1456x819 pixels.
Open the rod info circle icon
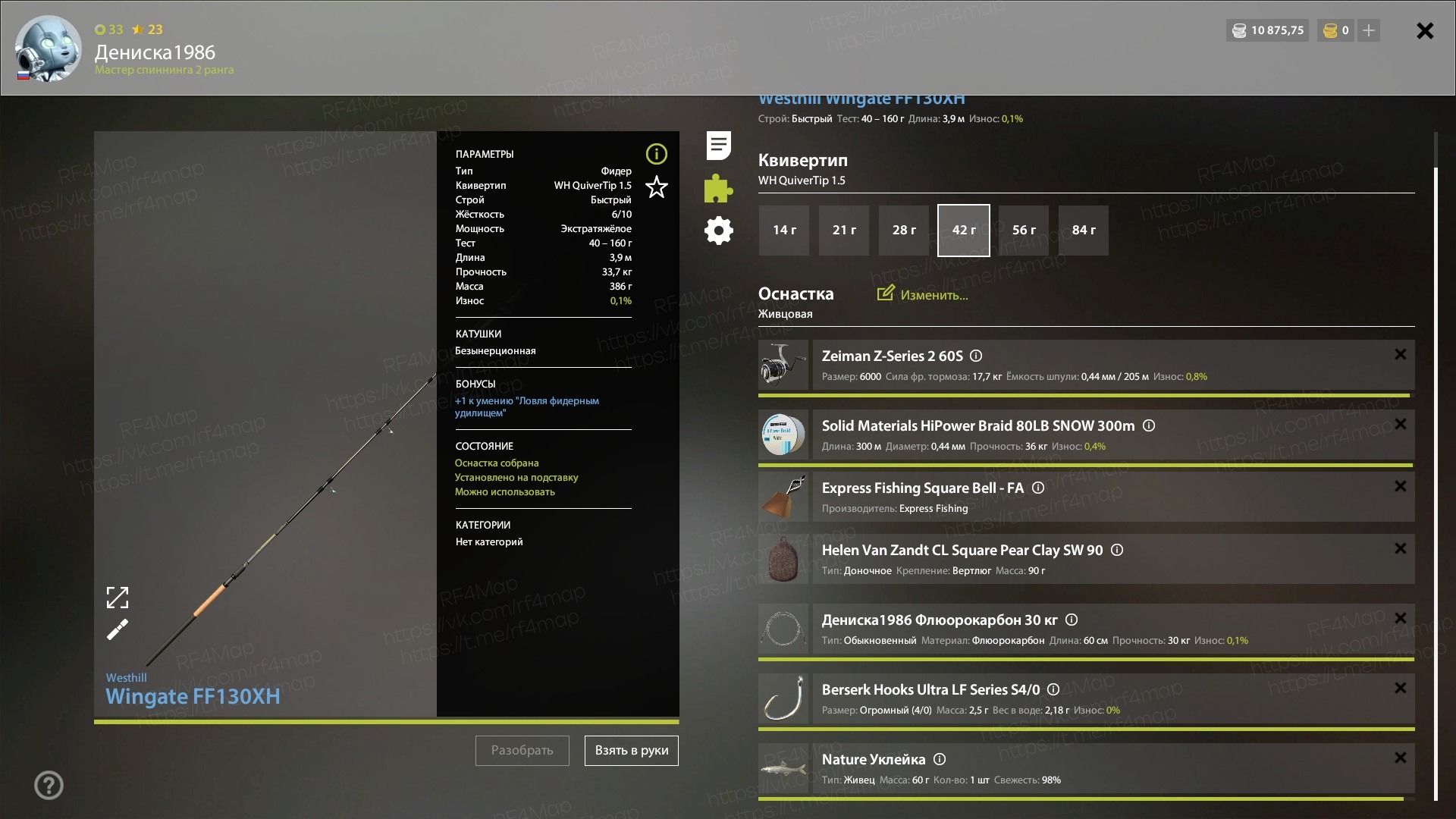(656, 154)
